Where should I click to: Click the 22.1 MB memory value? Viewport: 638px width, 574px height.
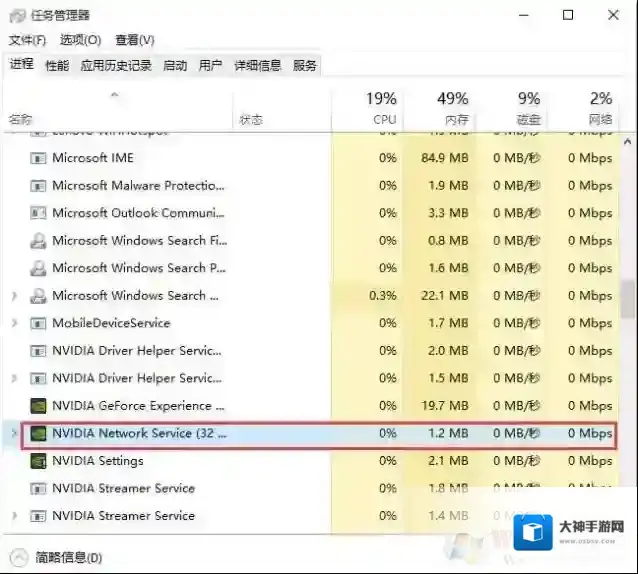(445, 296)
